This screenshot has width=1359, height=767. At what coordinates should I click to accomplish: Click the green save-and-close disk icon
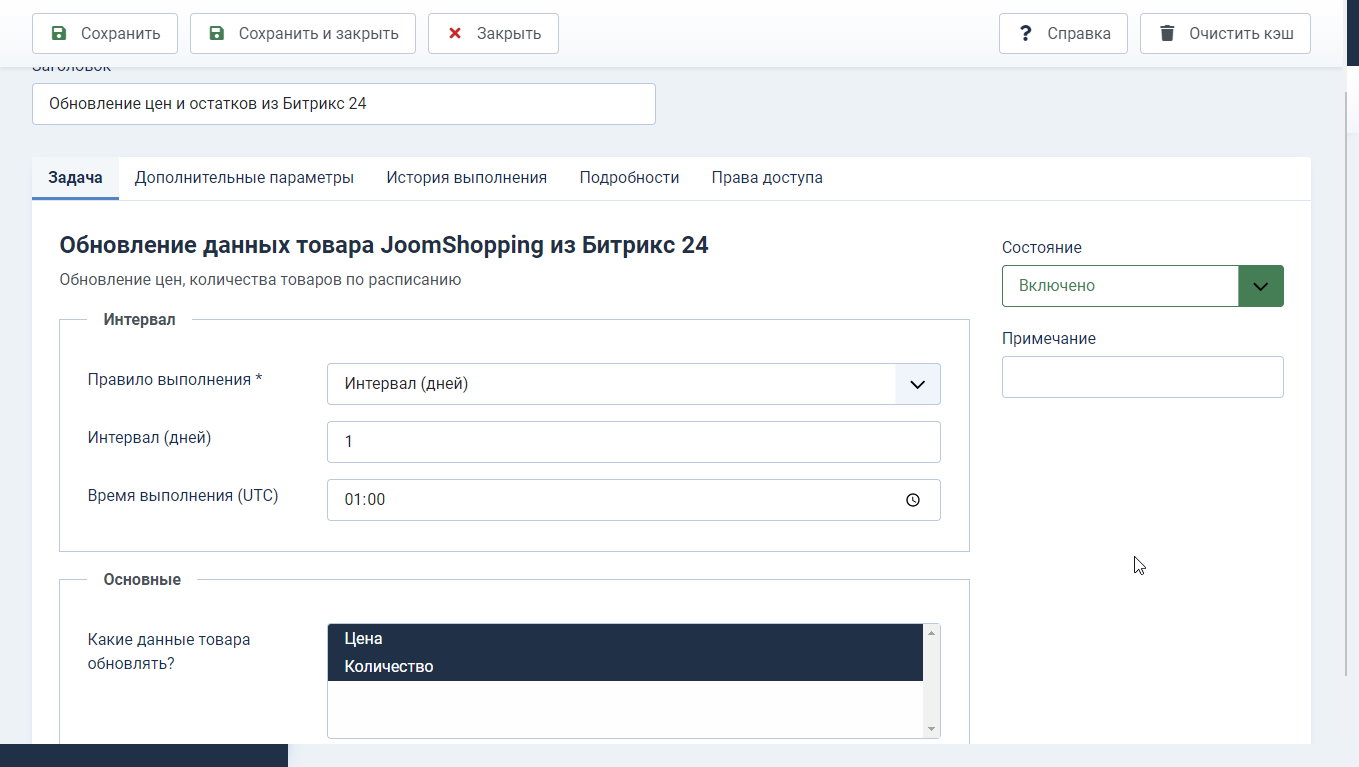pos(216,32)
